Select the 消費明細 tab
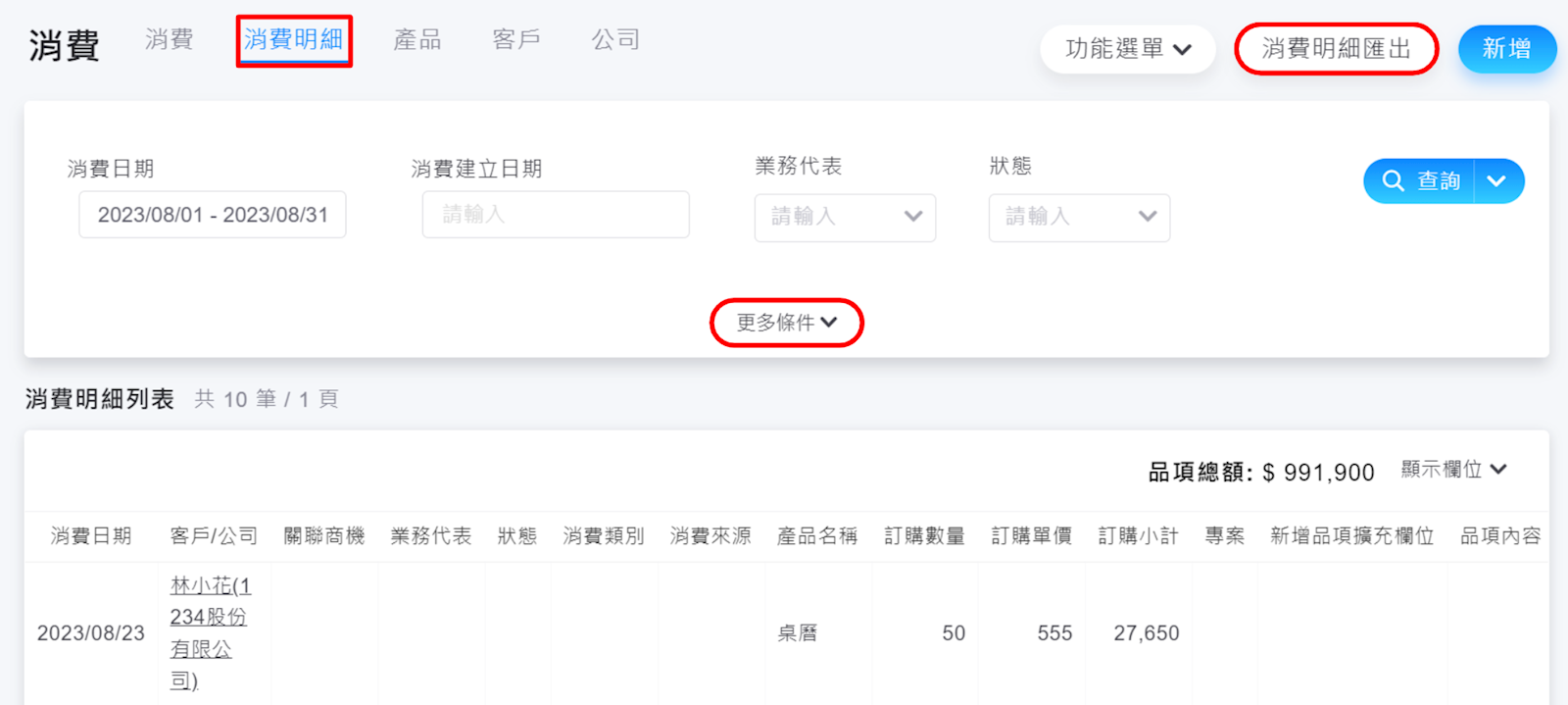This screenshot has width=1568, height=705. pyautogui.click(x=293, y=40)
